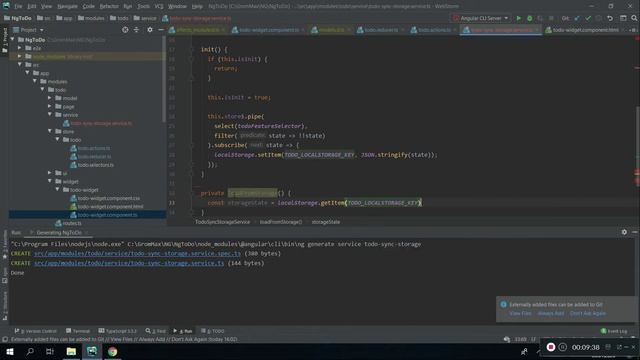640x360 pixels.
Task: Open TypeScript tool window
Action: point(118,331)
